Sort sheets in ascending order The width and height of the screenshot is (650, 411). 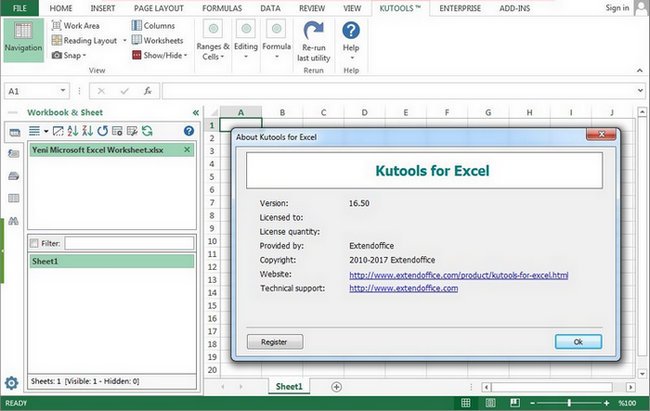click(x=73, y=131)
